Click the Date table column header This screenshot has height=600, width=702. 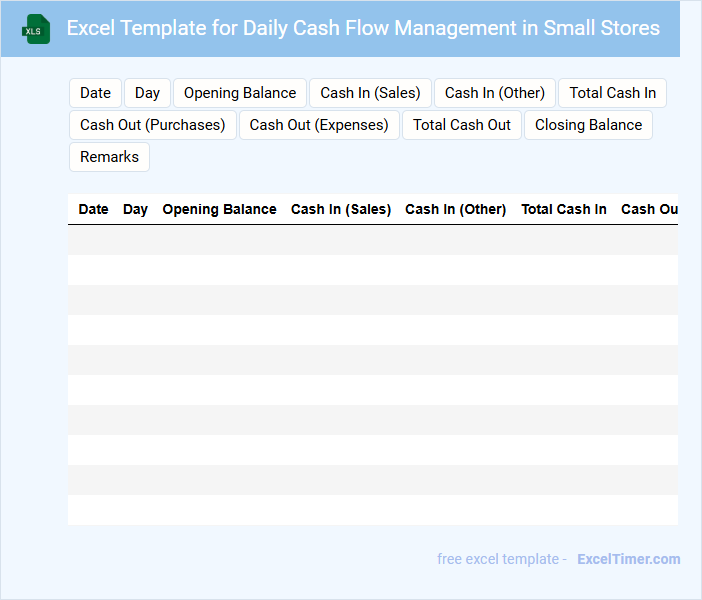(x=93, y=209)
